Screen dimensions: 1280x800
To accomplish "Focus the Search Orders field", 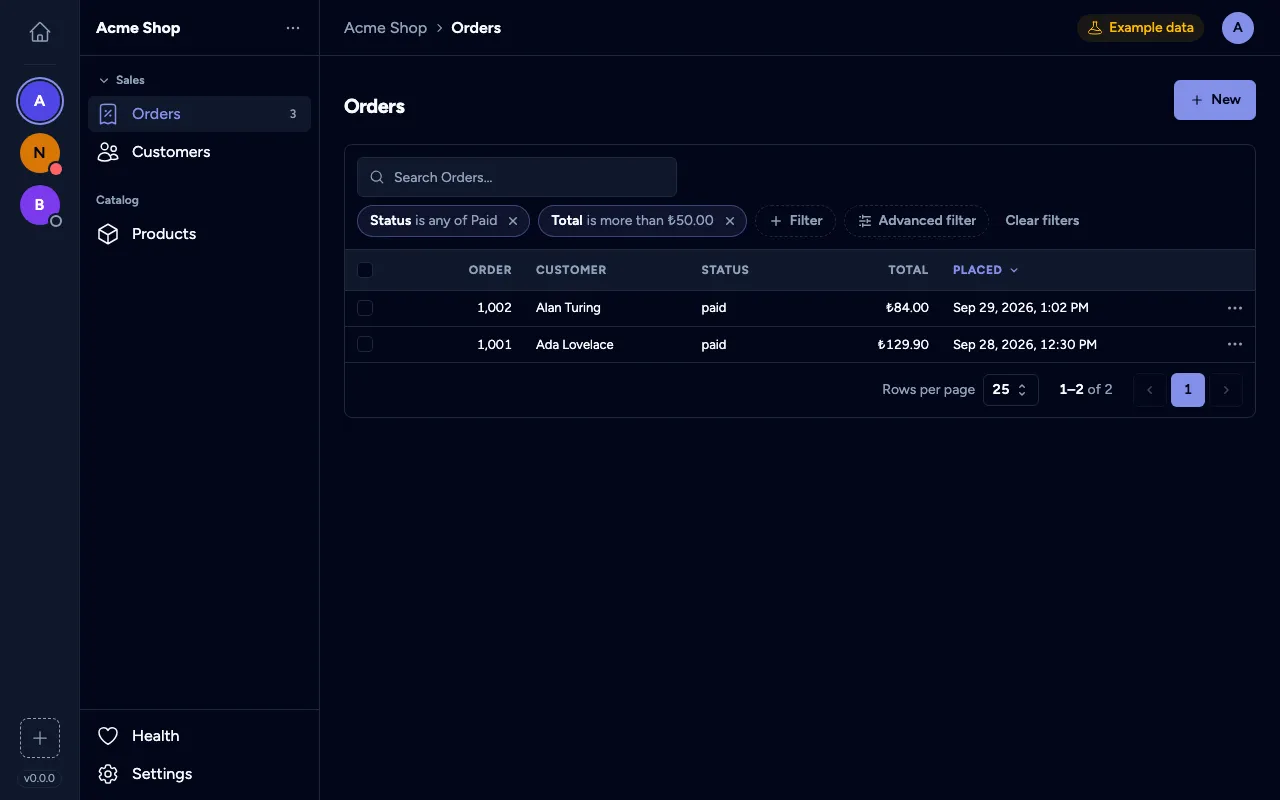I will pos(517,177).
